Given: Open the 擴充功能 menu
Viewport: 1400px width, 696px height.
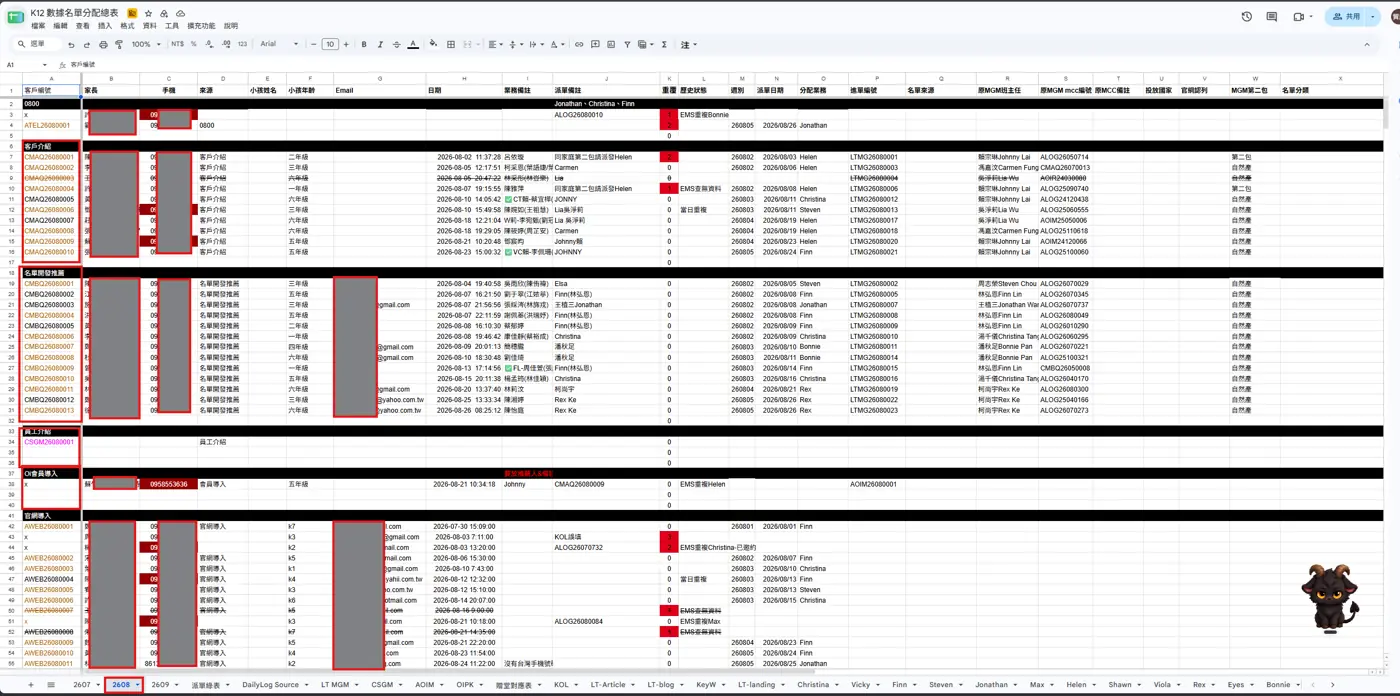Looking at the screenshot, I should (201, 26).
